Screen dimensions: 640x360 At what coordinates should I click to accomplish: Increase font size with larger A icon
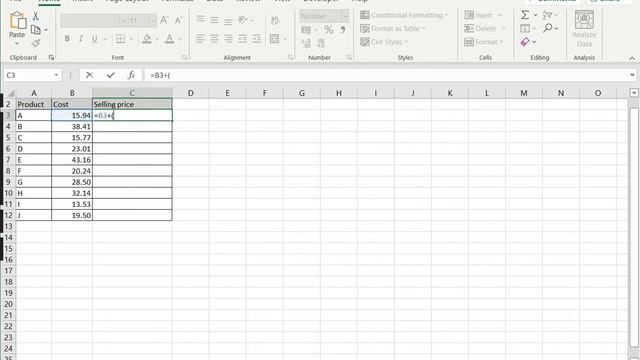[164, 20]
